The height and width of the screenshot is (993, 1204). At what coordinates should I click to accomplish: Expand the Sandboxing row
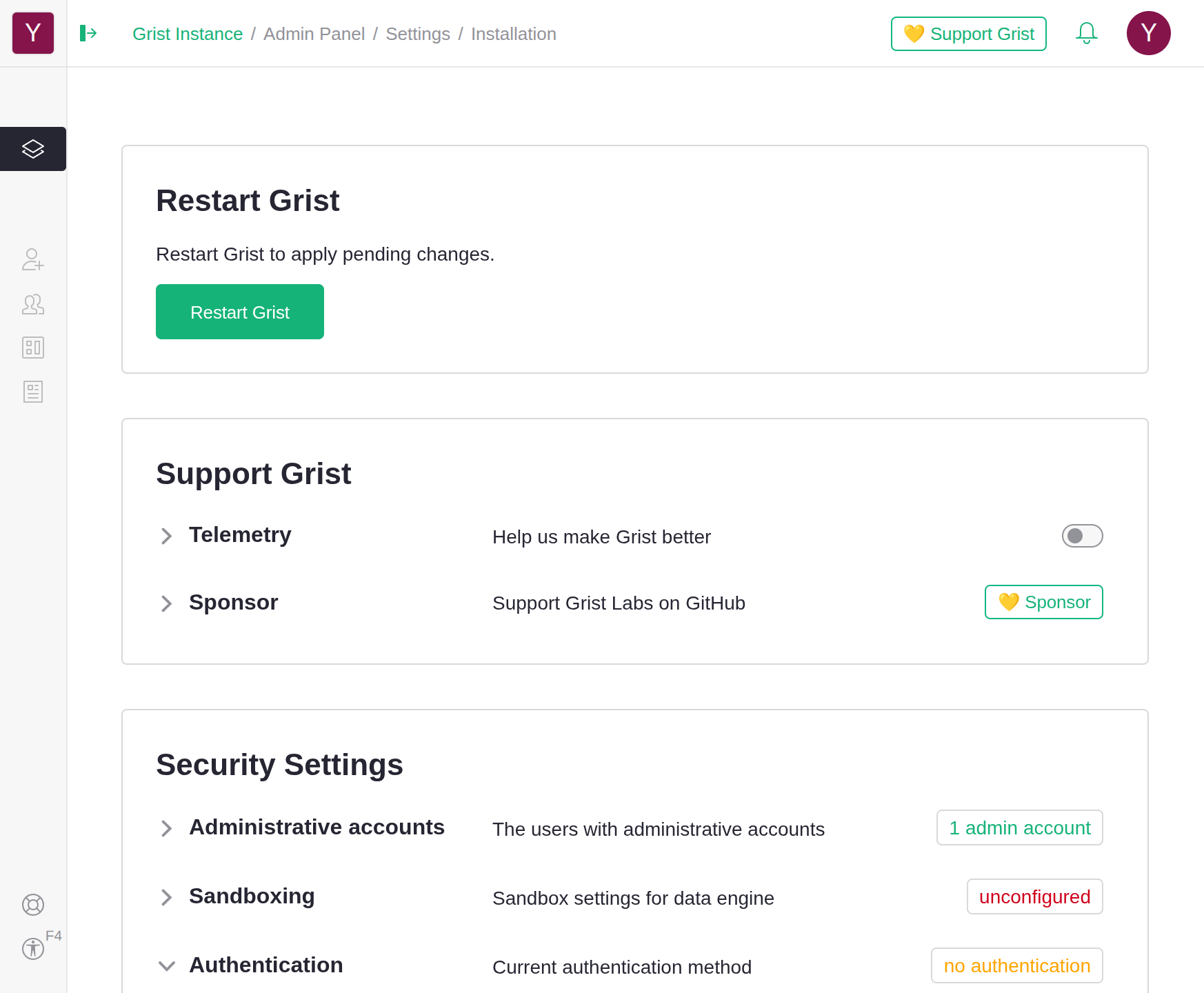pyautogui.click(x=166, y=897)
